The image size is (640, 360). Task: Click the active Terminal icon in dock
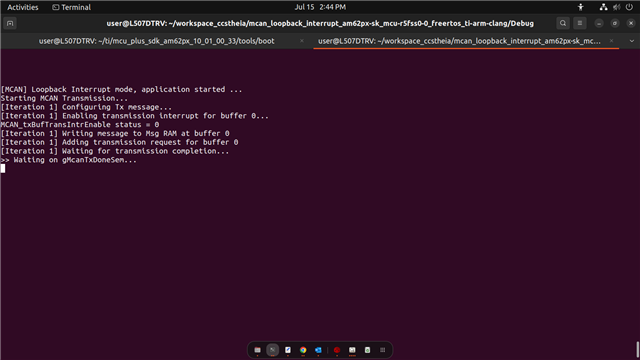coord(273,350)
